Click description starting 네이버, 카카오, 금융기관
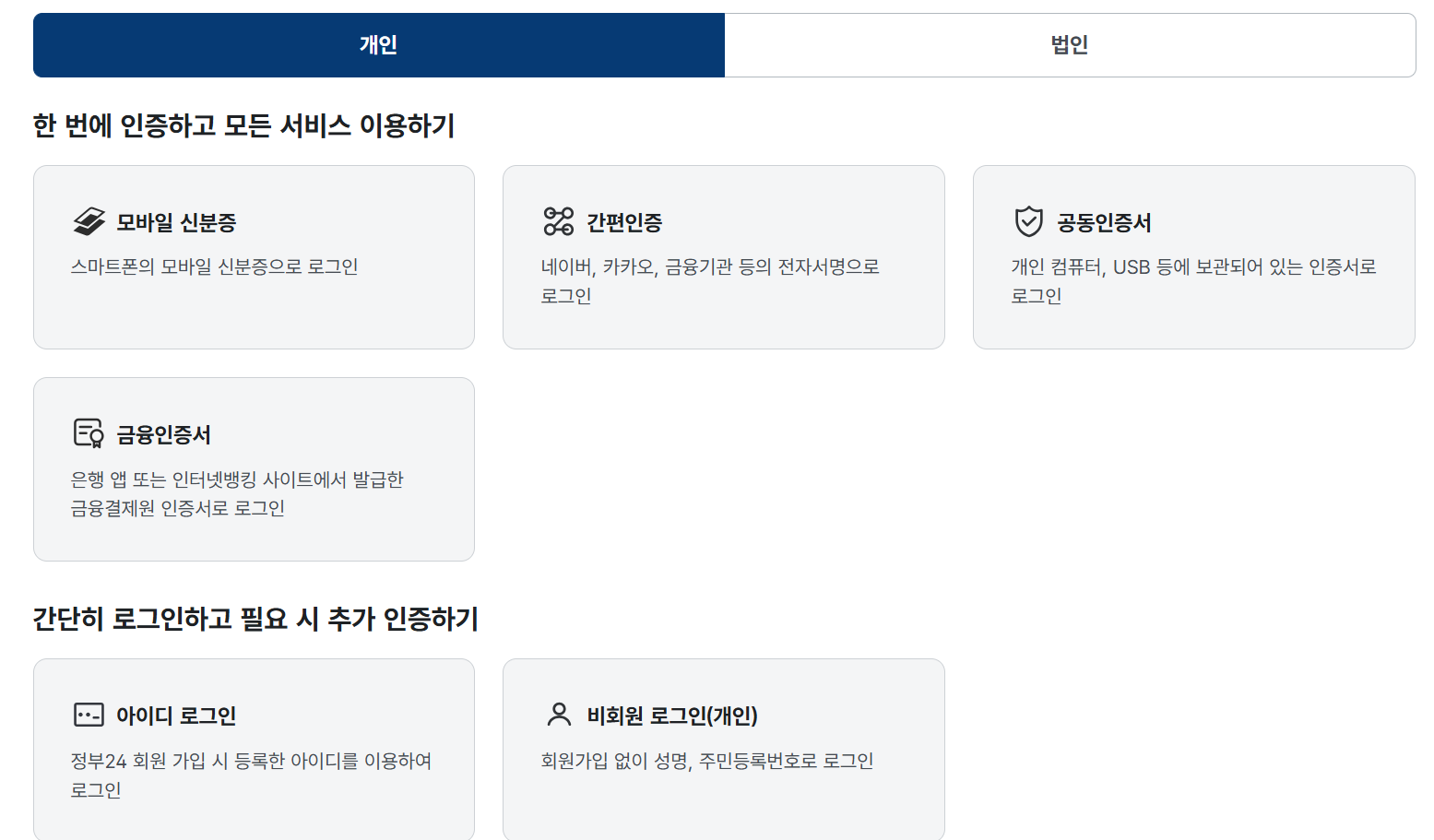 pos(710,281)
